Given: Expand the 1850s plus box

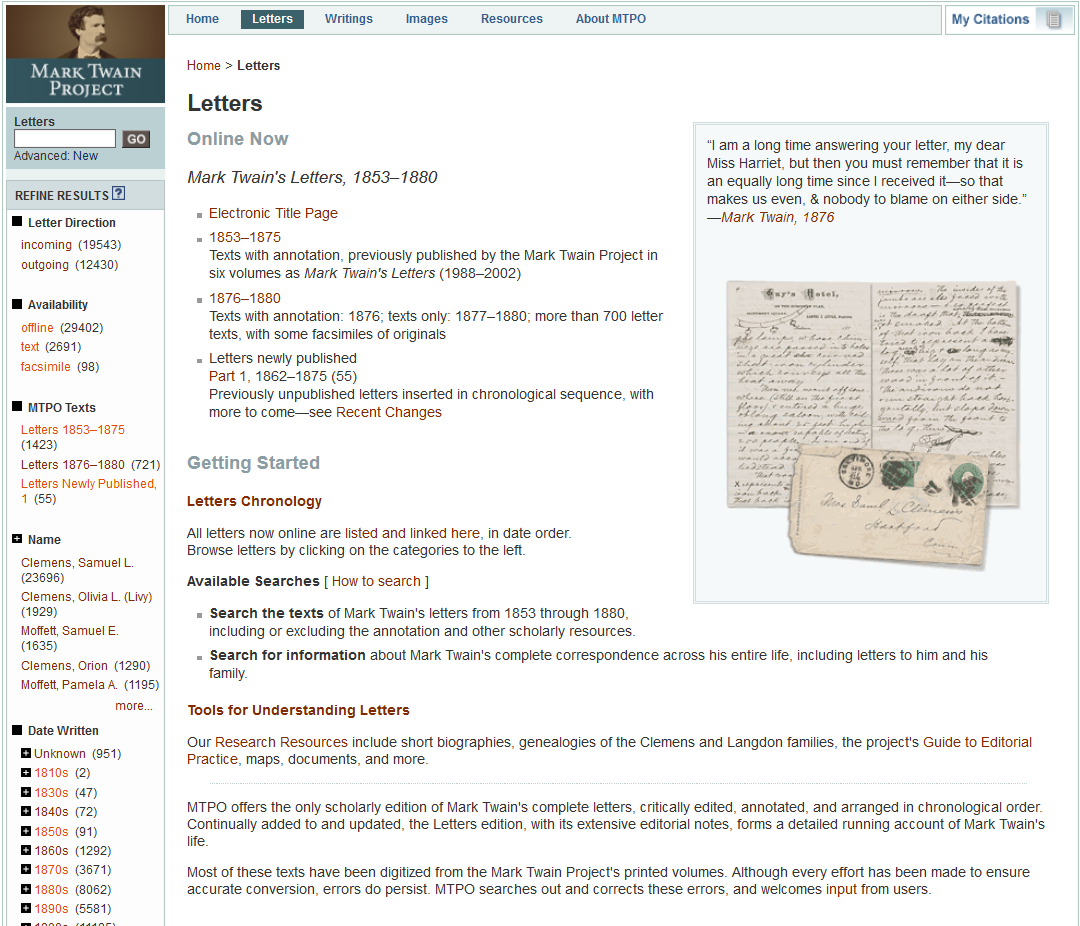Looking at the screenshot, I should pos(26,831).
